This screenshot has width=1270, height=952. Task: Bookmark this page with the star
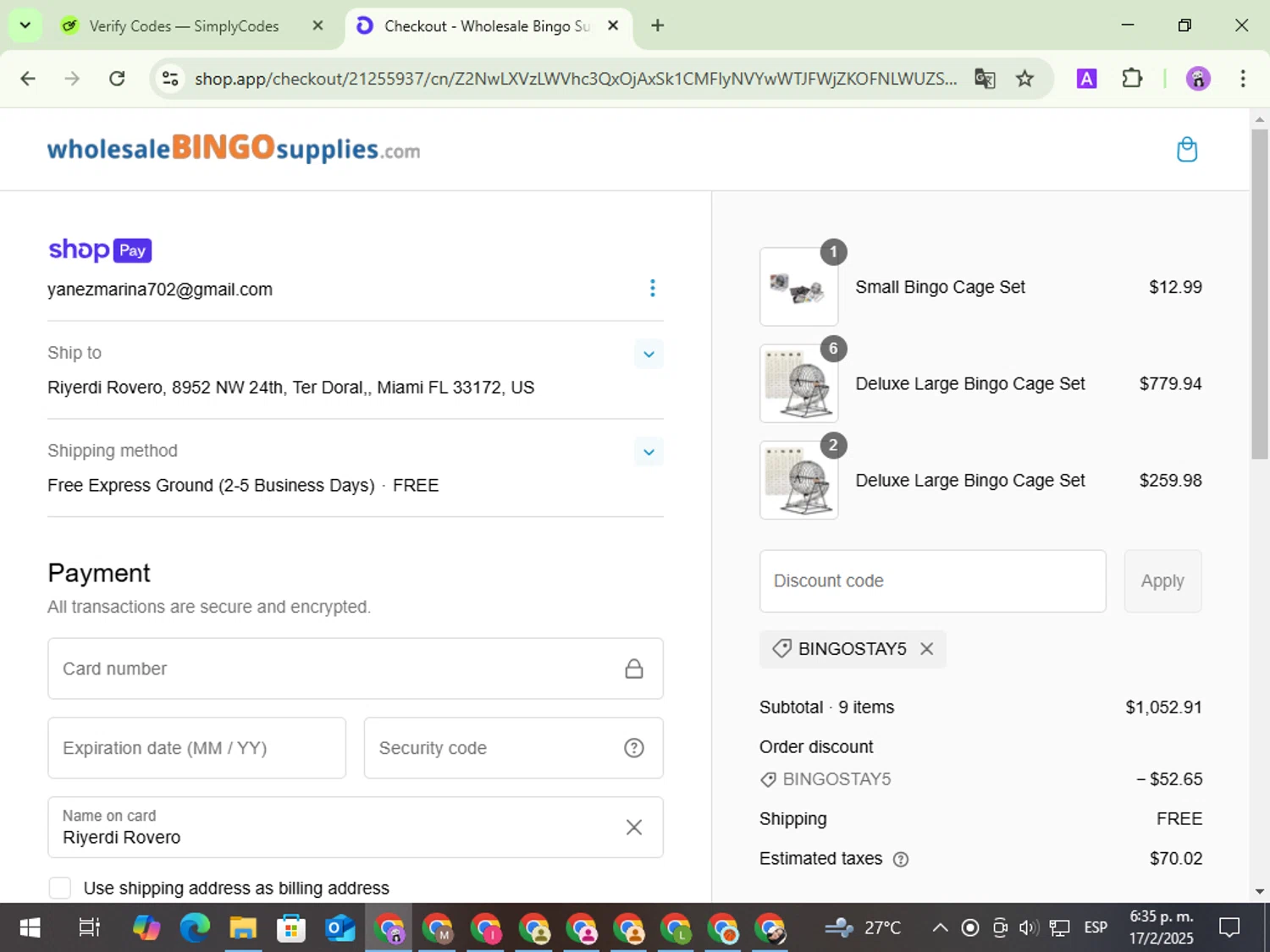pos(1024,79)
